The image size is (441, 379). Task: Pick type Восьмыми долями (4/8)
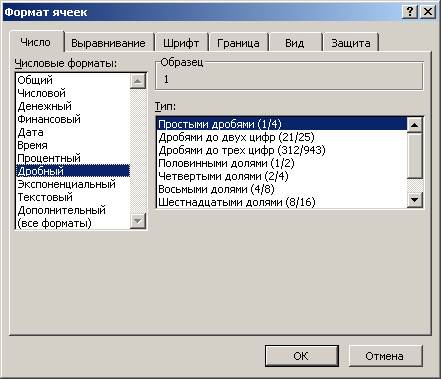pyautogui.click(x=282, y=189)
